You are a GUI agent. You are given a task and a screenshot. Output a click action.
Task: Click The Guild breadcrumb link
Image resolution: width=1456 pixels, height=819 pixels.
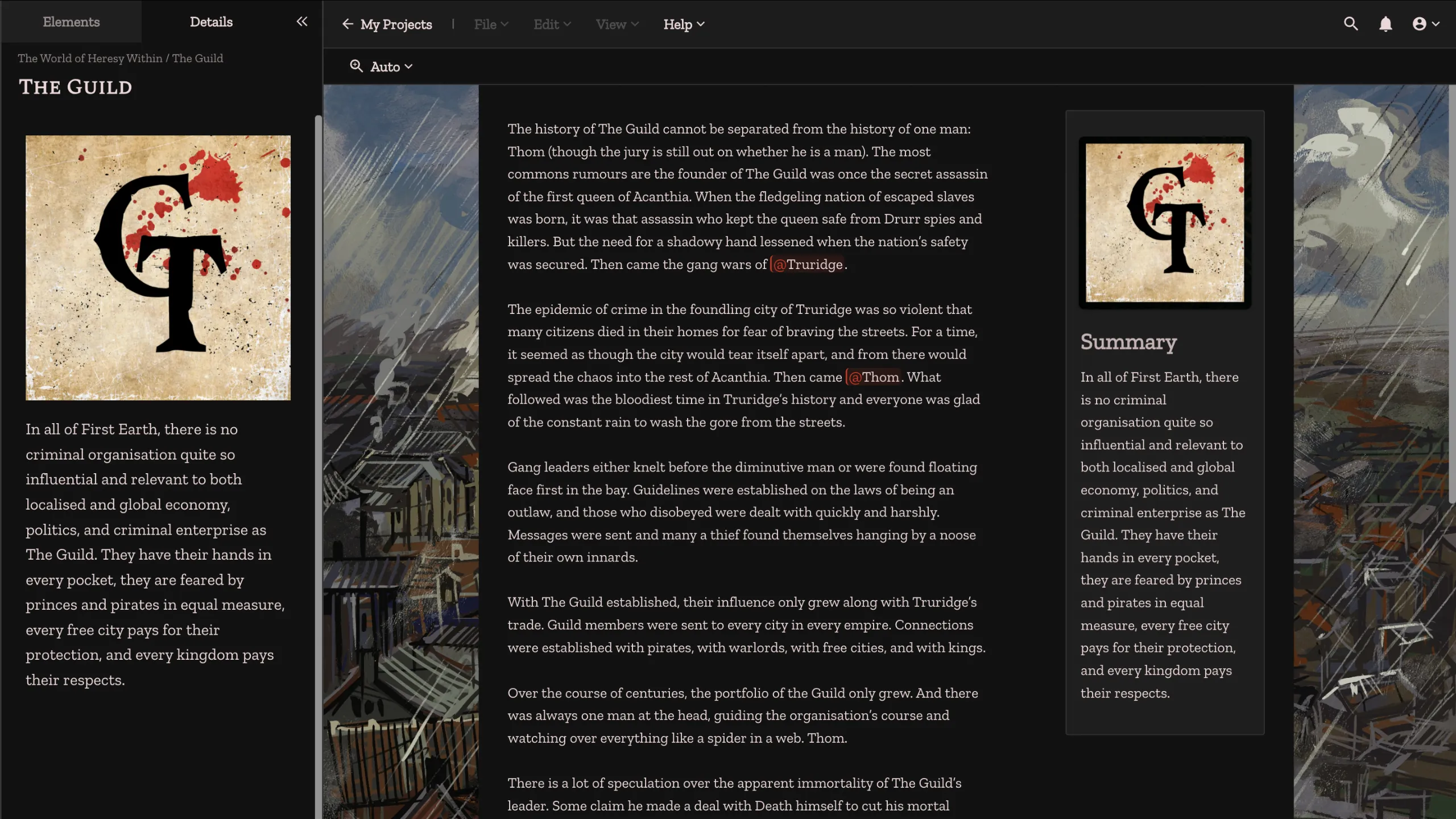[197, 58]
